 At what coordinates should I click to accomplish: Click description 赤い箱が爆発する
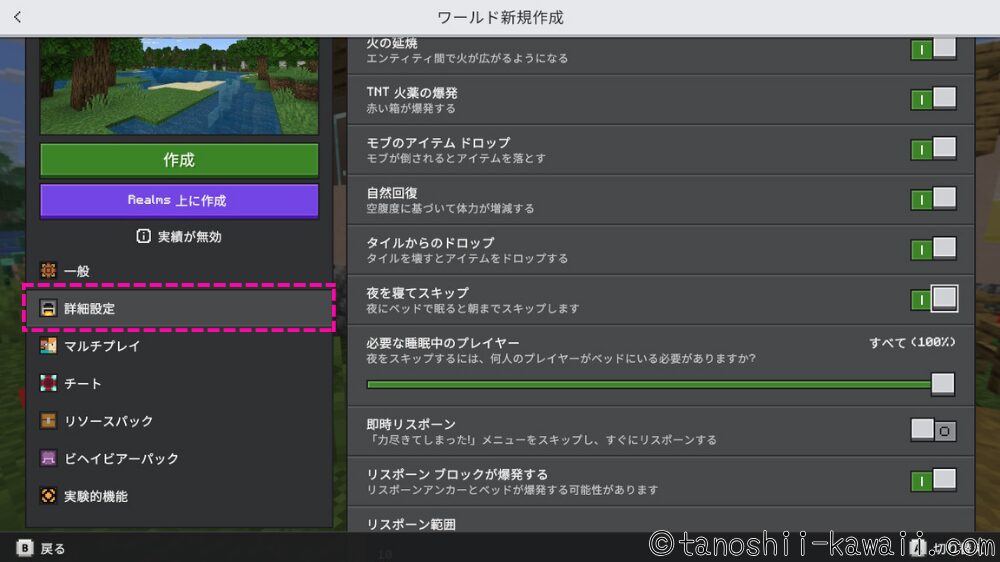click(x=411, y=108)
